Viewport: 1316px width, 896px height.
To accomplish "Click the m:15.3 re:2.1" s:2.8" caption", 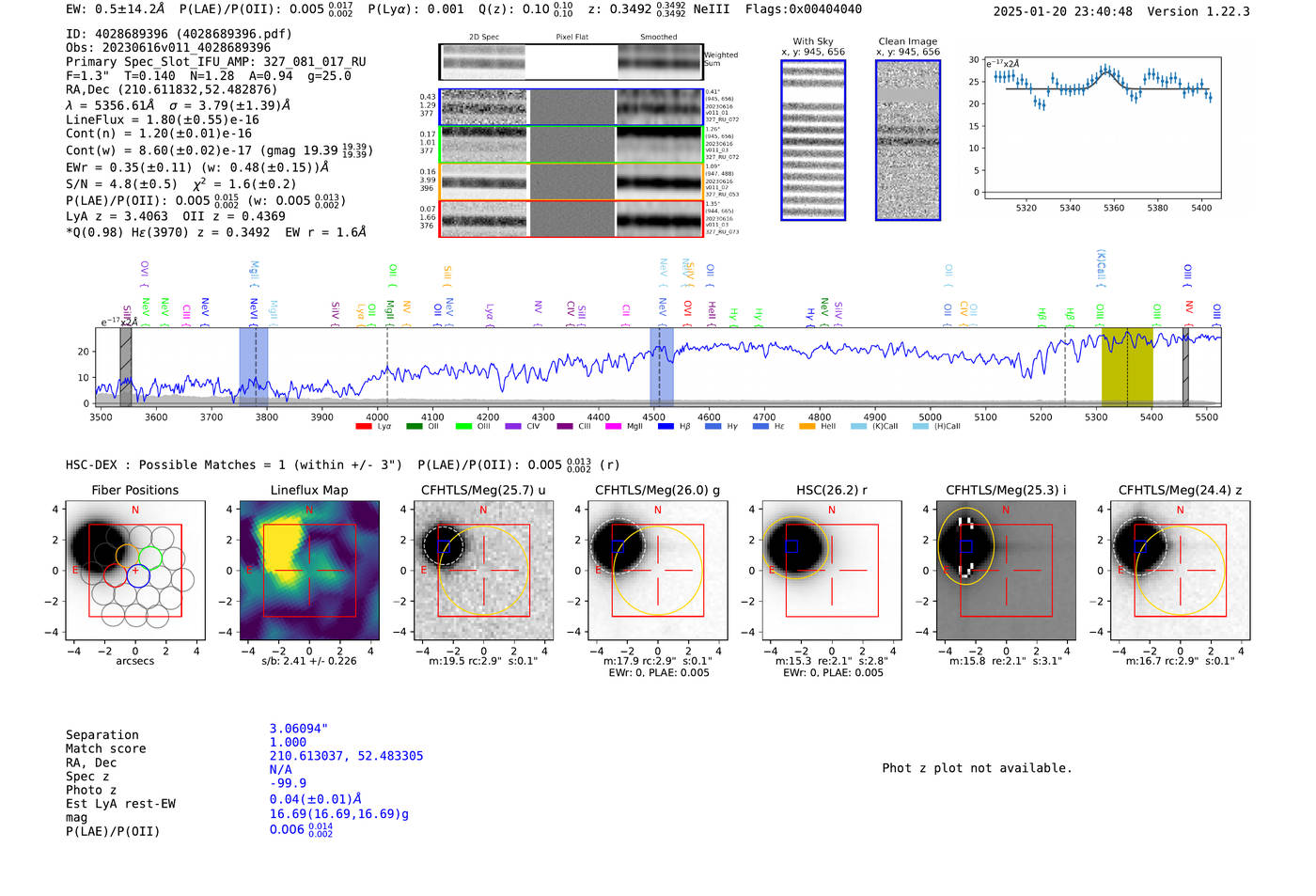I will tap(832, 661).
